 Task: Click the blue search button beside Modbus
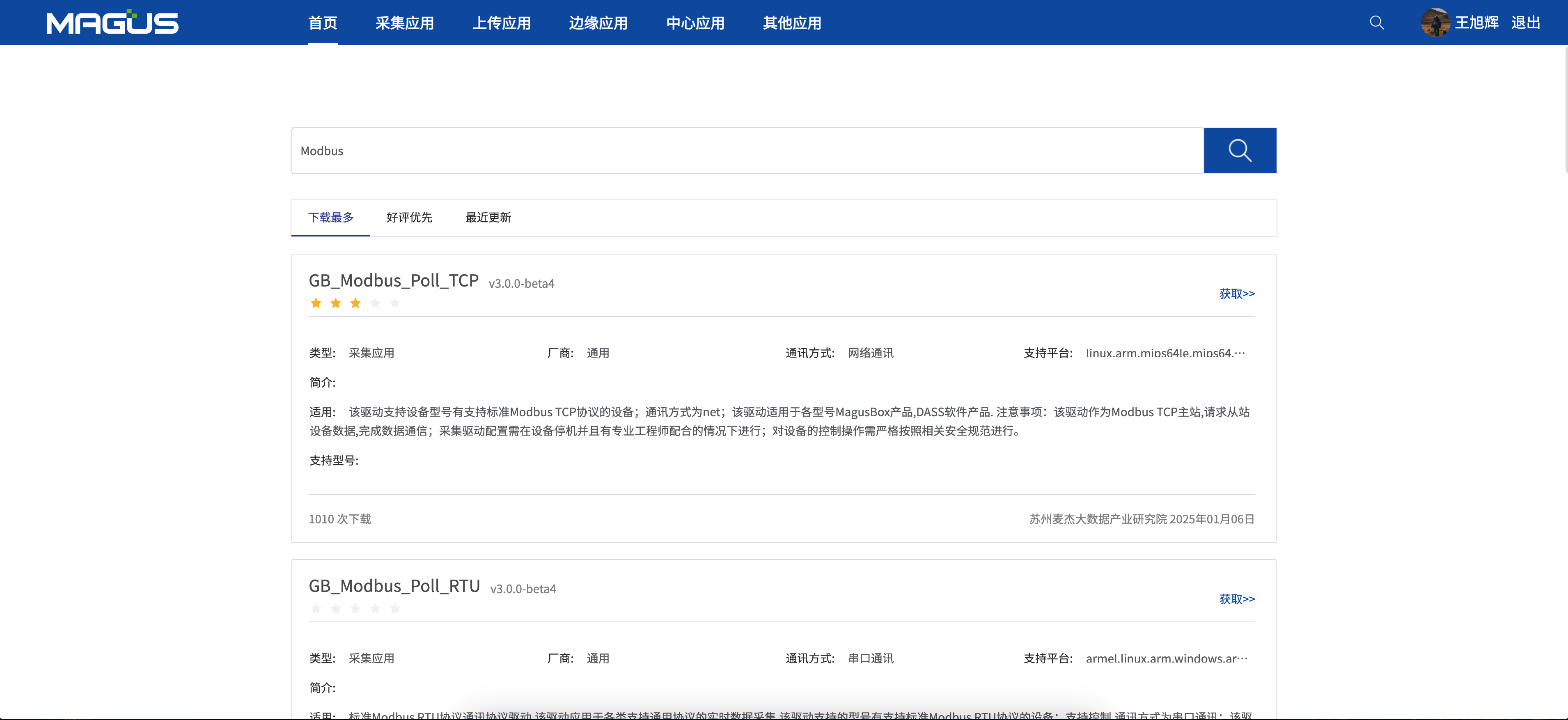(1240, 150)
